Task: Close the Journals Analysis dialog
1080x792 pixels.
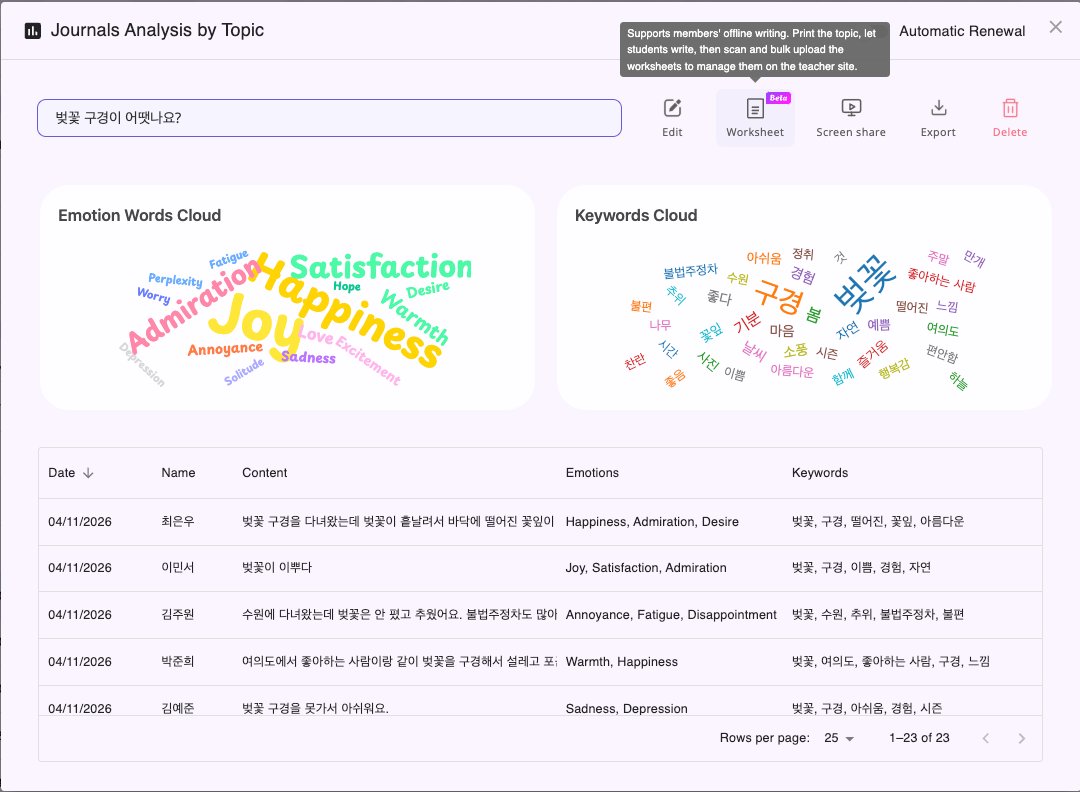Action: coord(1055,27)
